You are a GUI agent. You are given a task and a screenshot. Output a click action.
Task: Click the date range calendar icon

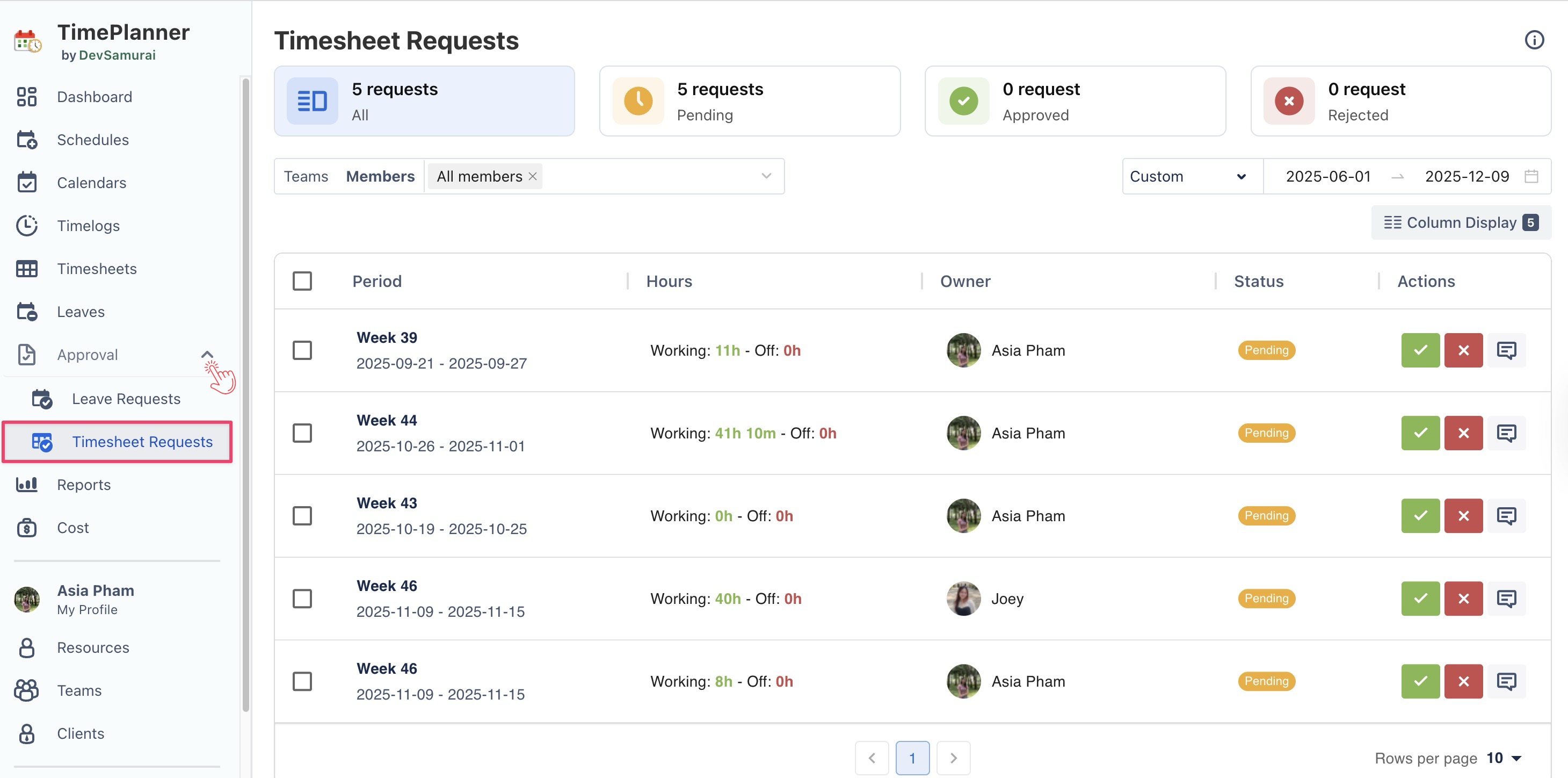pyautogui.click(x=1531, y=177)
